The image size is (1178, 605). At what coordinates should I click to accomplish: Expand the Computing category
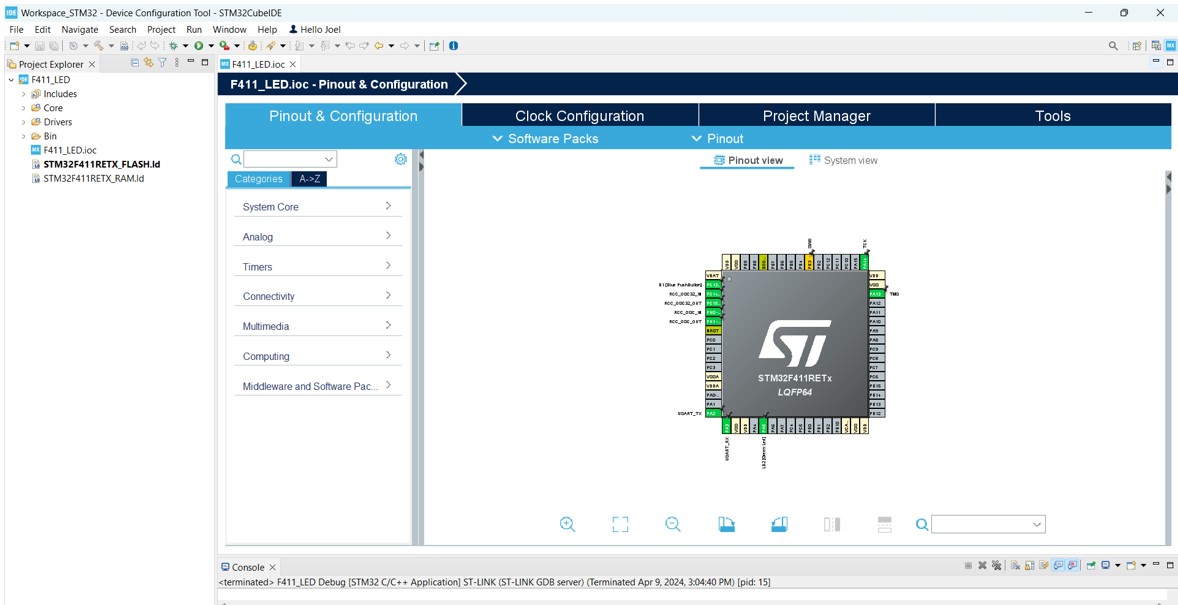pyautogui.click(x=318, y=355)
